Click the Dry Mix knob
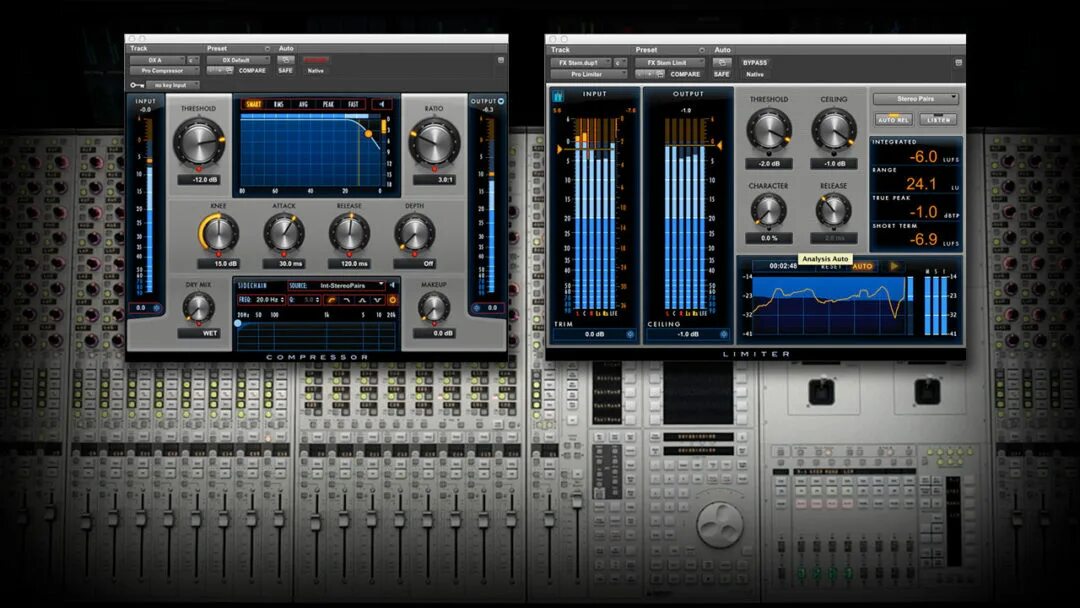 (x=198, y=308)
